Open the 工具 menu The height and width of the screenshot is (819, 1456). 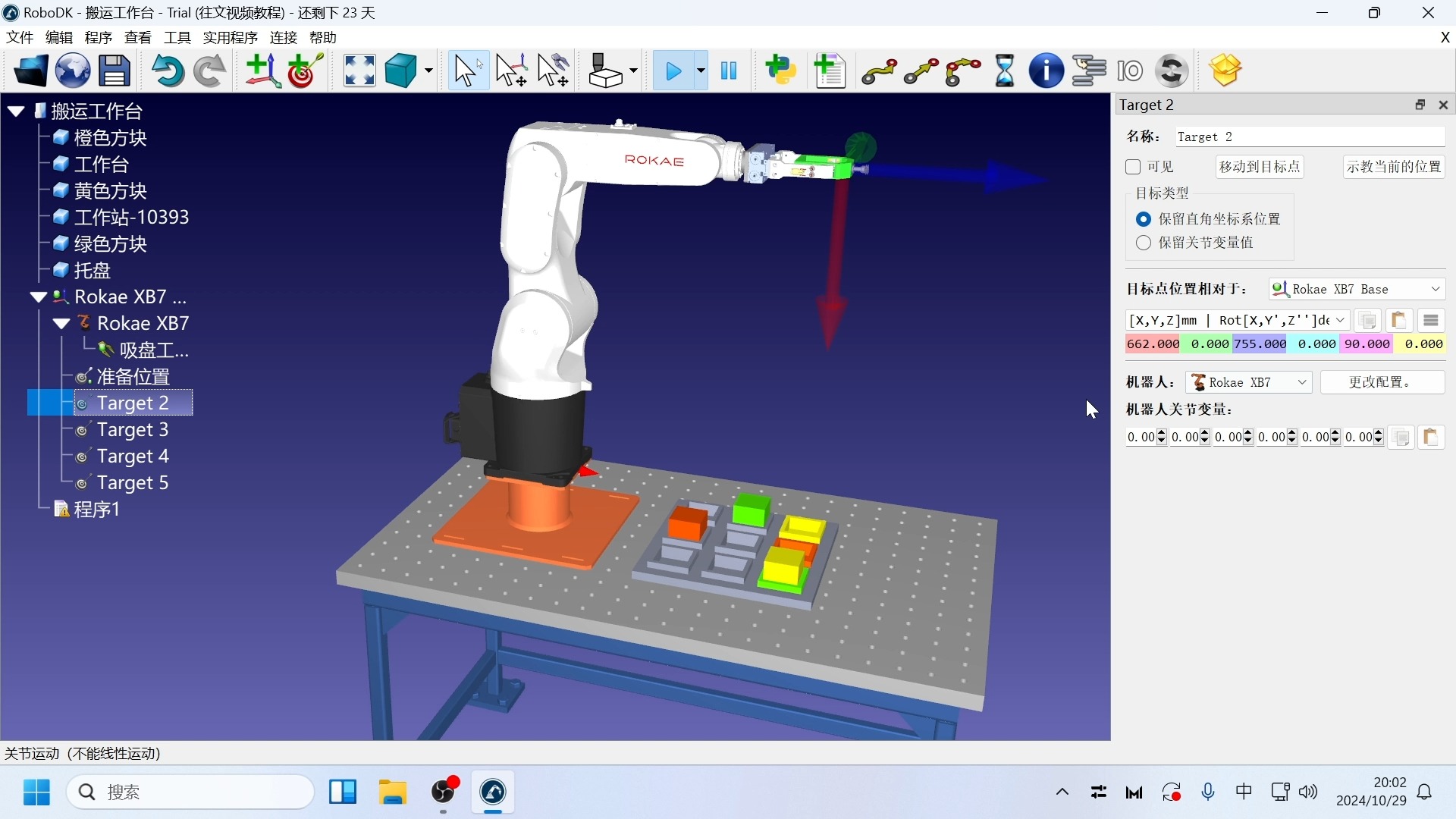coord(177,37)
